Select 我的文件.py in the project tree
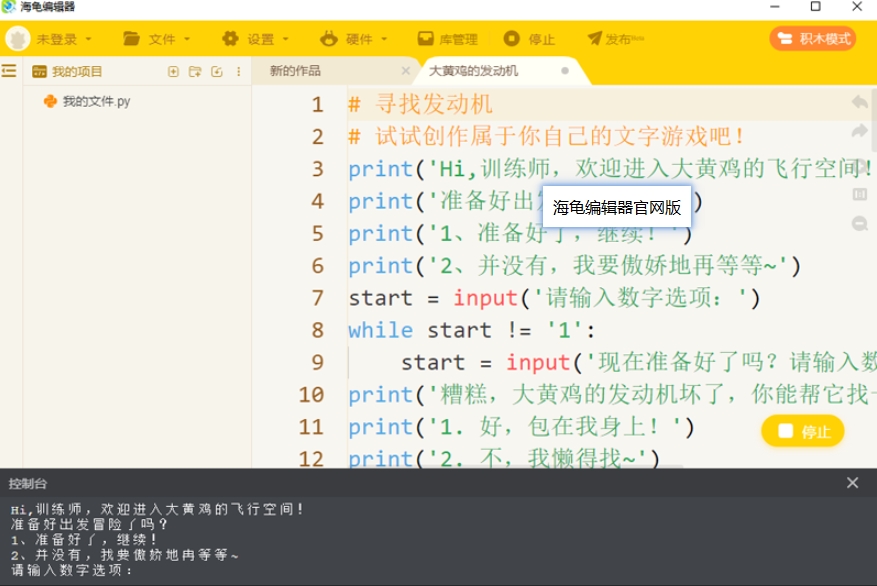The height and width of the screenshot is (586, 877). click(96, 101)
